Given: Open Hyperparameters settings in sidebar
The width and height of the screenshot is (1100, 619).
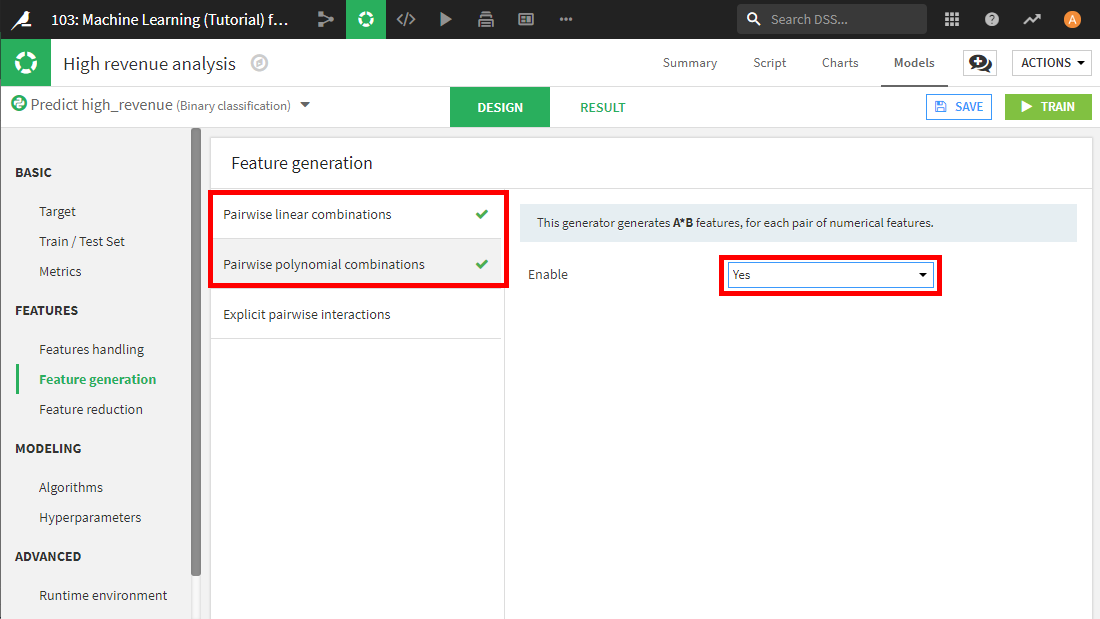Looking at the screenshot, I should click(90, 517).
